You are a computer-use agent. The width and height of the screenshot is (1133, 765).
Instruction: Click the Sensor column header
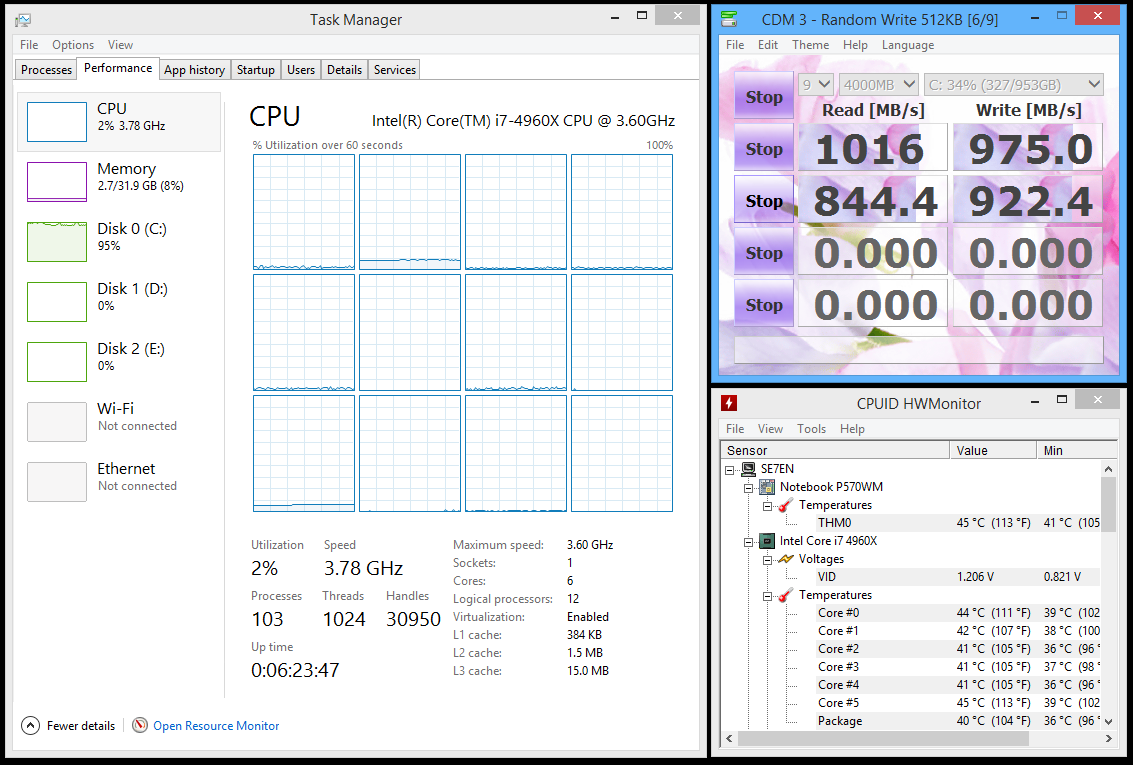[835, 450]
